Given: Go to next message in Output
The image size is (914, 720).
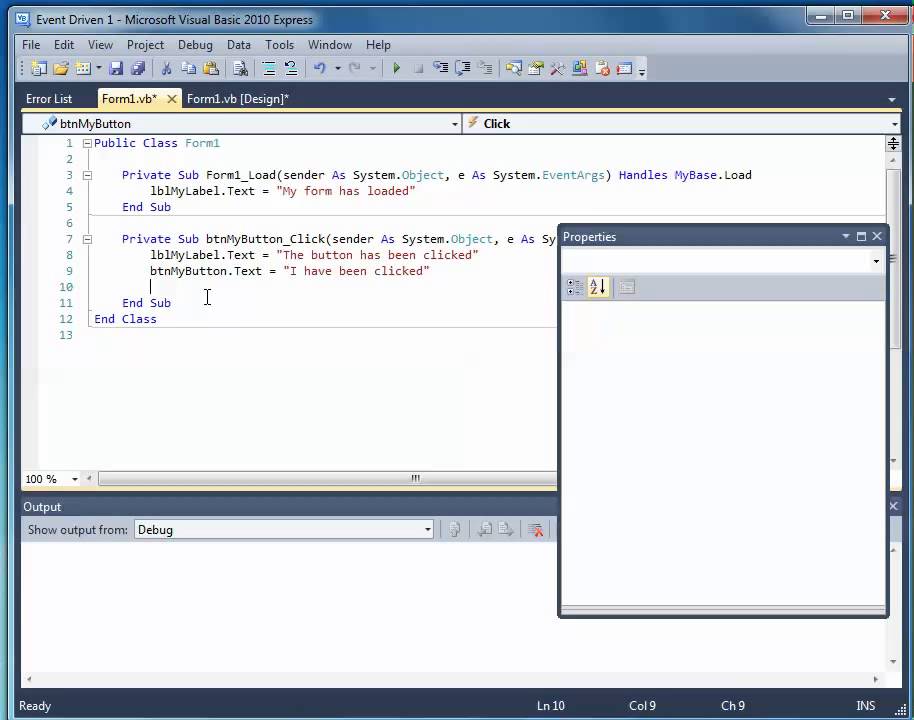Looking at the screenshot, I should 505,529.
